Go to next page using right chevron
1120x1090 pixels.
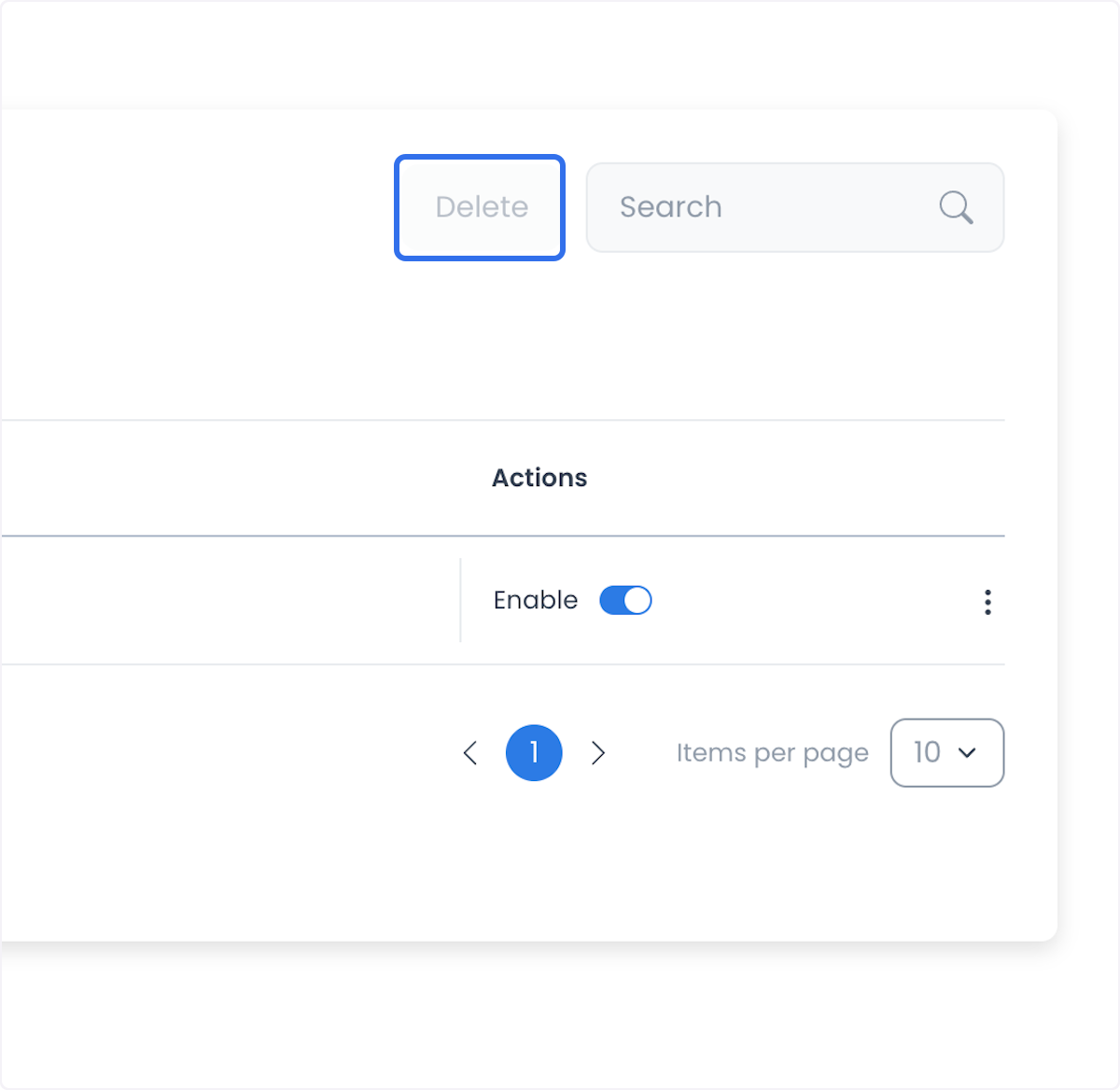point(598,753)
